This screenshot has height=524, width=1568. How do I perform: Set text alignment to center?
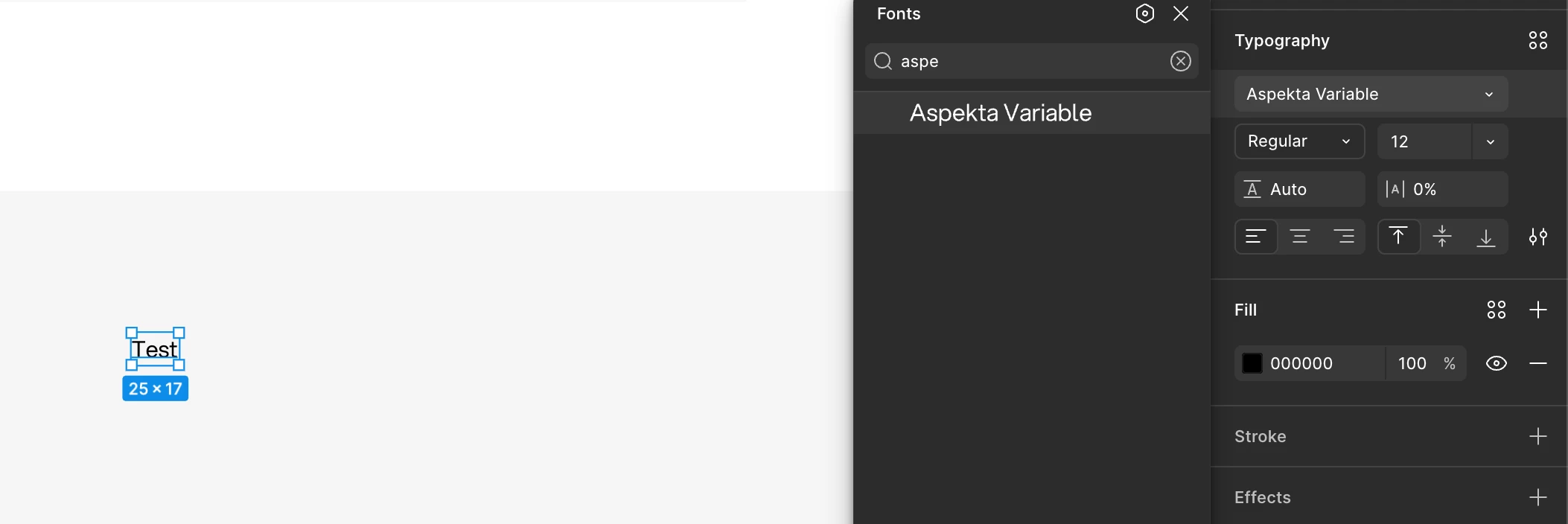1300,237
